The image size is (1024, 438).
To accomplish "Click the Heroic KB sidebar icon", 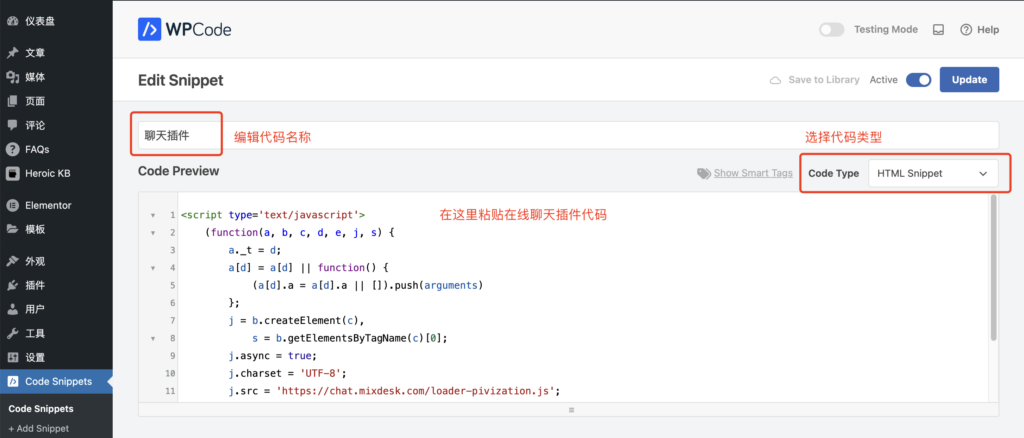I will click(12, 174).
